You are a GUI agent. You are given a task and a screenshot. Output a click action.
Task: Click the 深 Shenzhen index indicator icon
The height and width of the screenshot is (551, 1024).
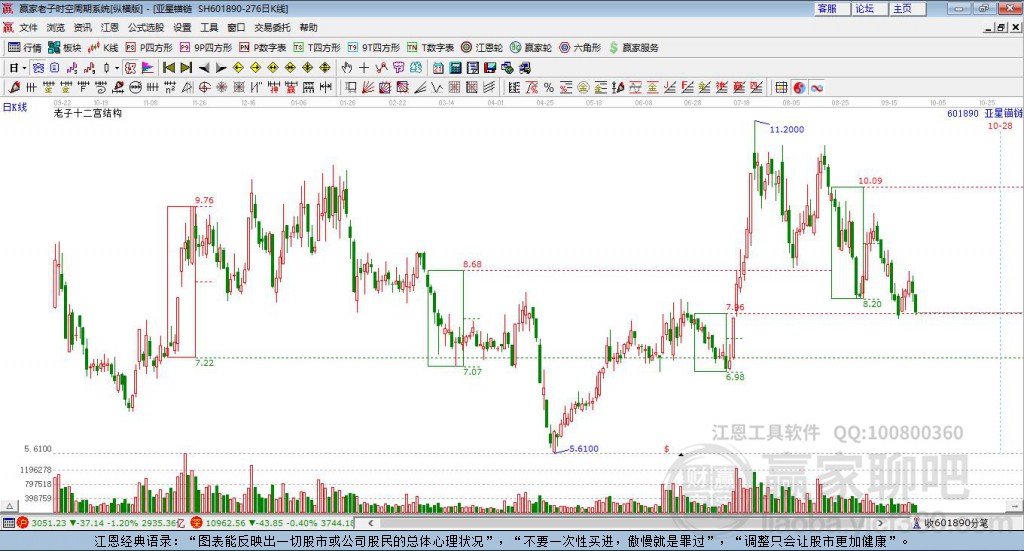(196, 523)
